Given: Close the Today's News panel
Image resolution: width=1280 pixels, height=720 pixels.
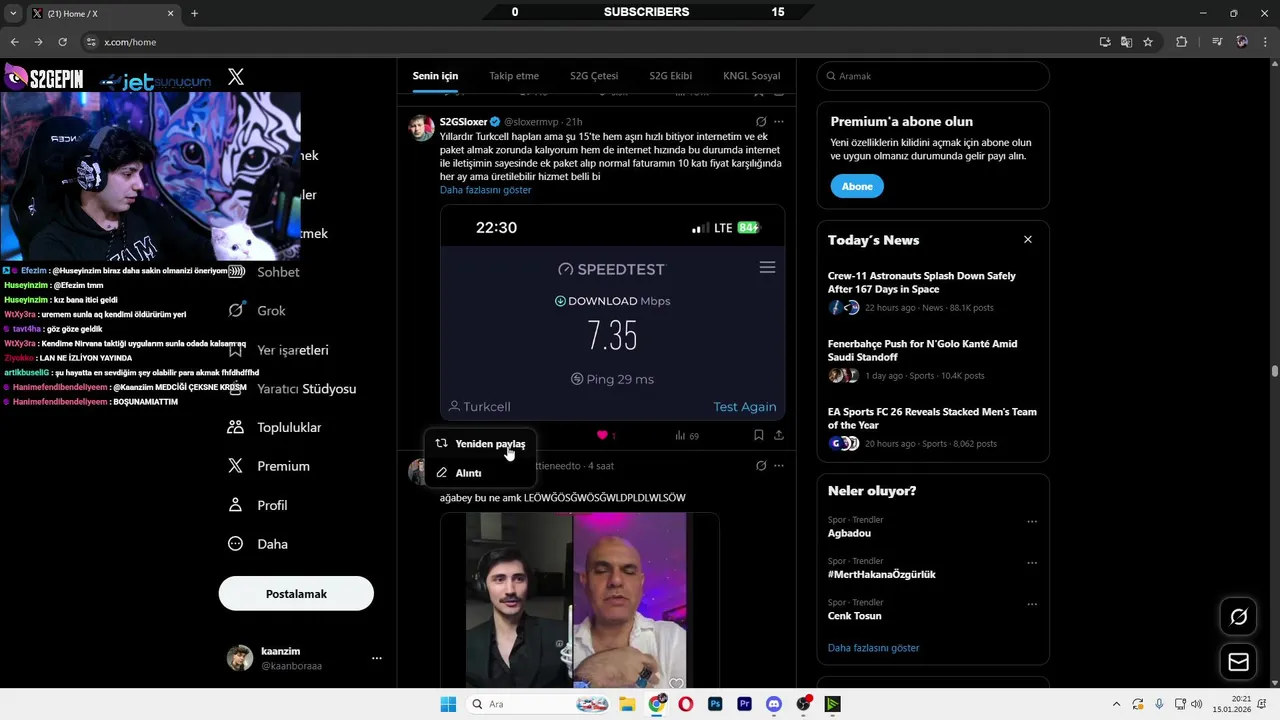Looking at the screenshot, I should [x=1028, y=240].
